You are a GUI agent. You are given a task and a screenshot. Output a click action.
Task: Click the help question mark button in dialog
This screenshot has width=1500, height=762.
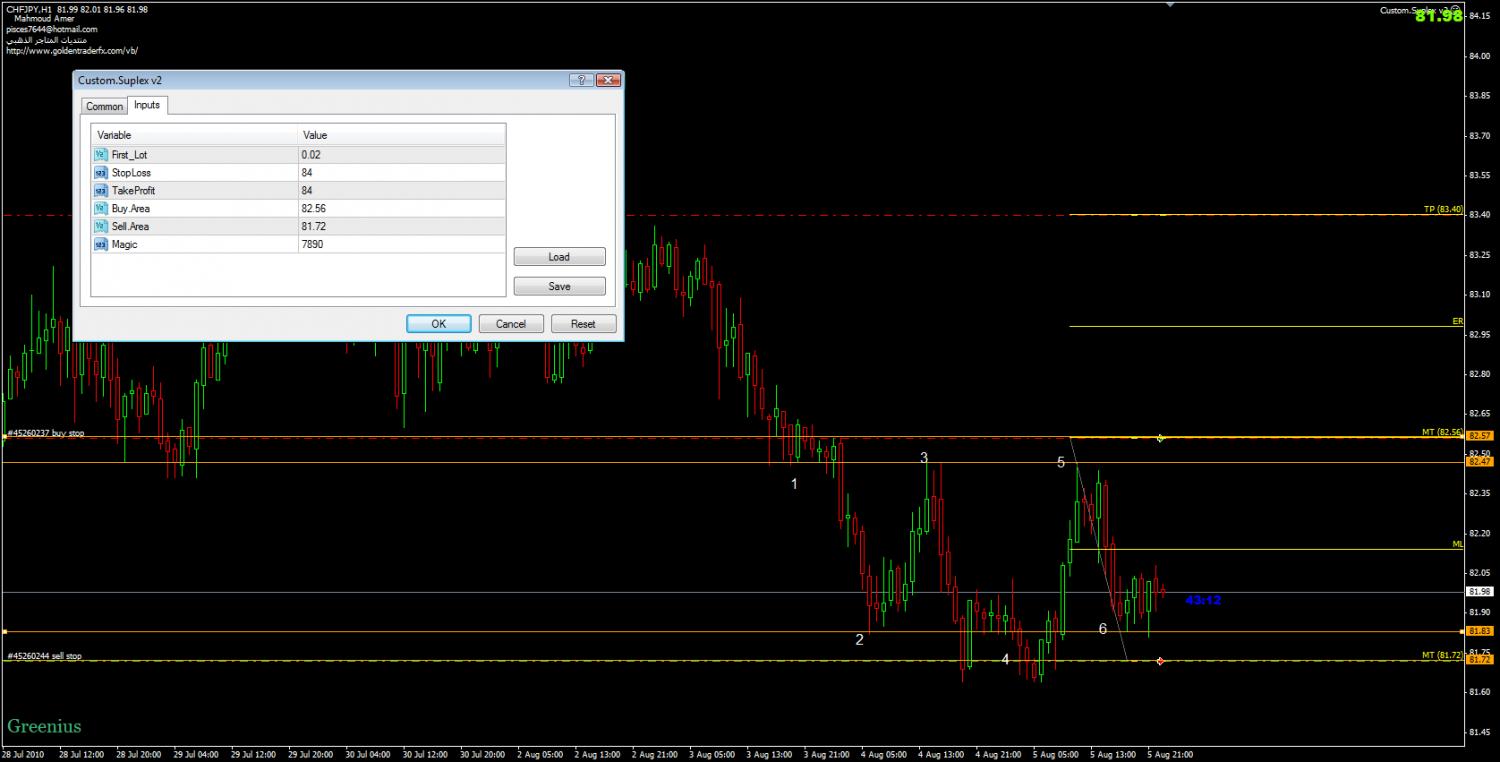point(581,80)
